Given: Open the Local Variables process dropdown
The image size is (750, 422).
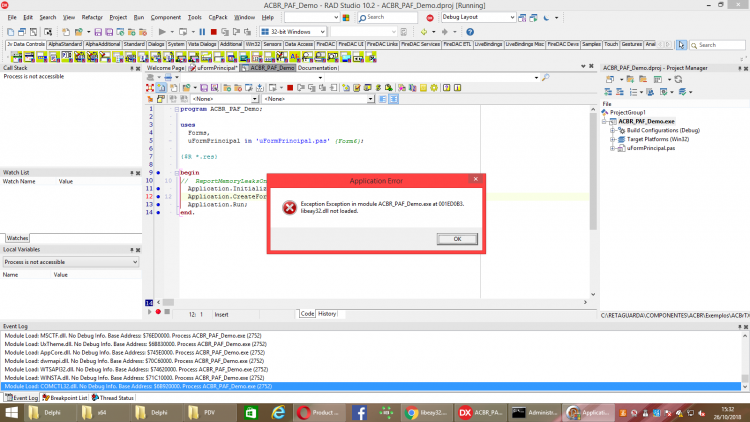Looking at the screenshot, I should tap(135, 262).
